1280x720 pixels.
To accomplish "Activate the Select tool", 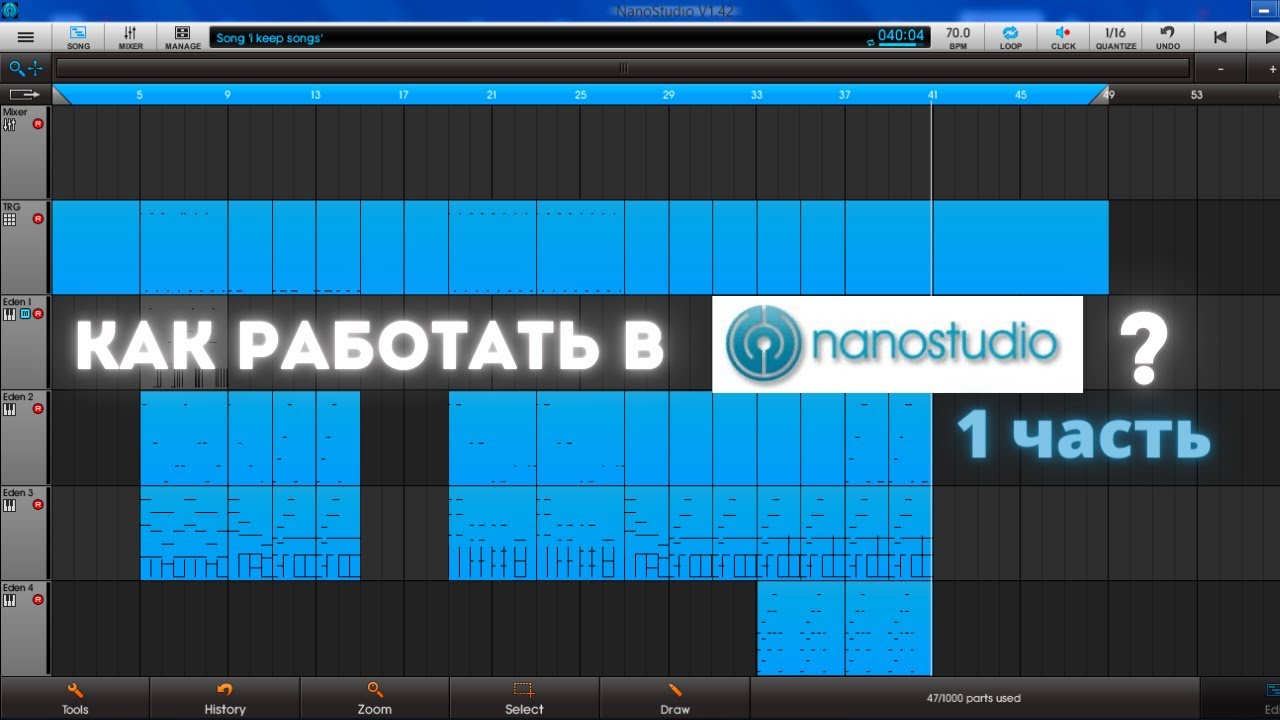I will point(524,698).
